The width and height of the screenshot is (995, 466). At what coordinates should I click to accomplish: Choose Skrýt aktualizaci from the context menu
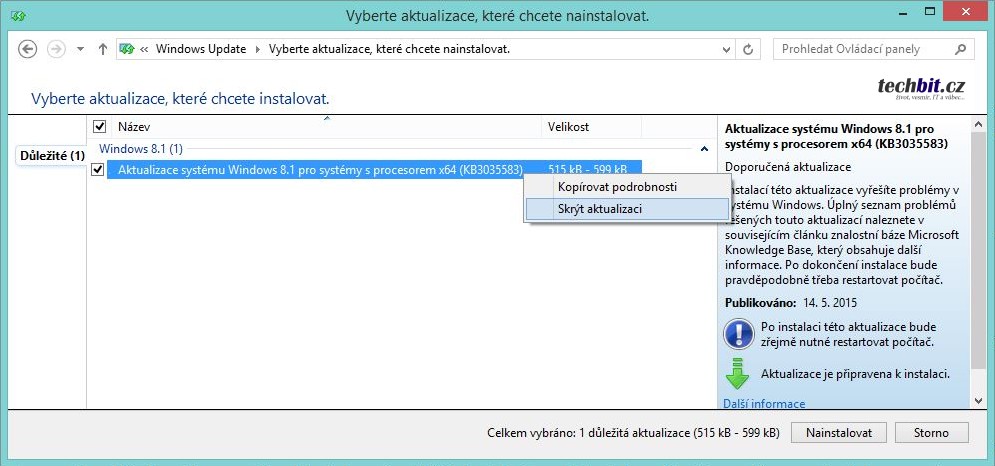(x=627, y=208)
